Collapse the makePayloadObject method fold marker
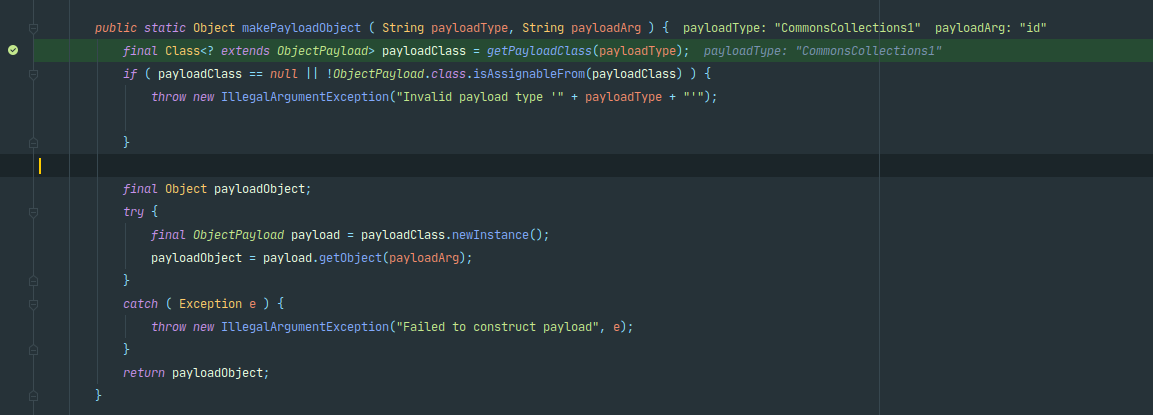This screenshot has width=1153, height=415. pyautogui.click(x=33, y=27)
